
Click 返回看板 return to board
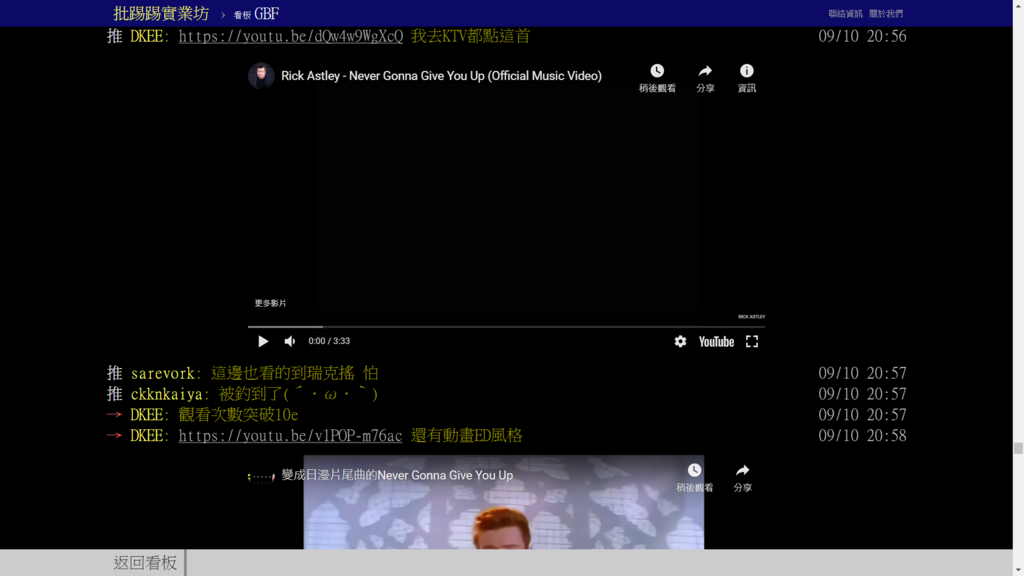(145, 562)
